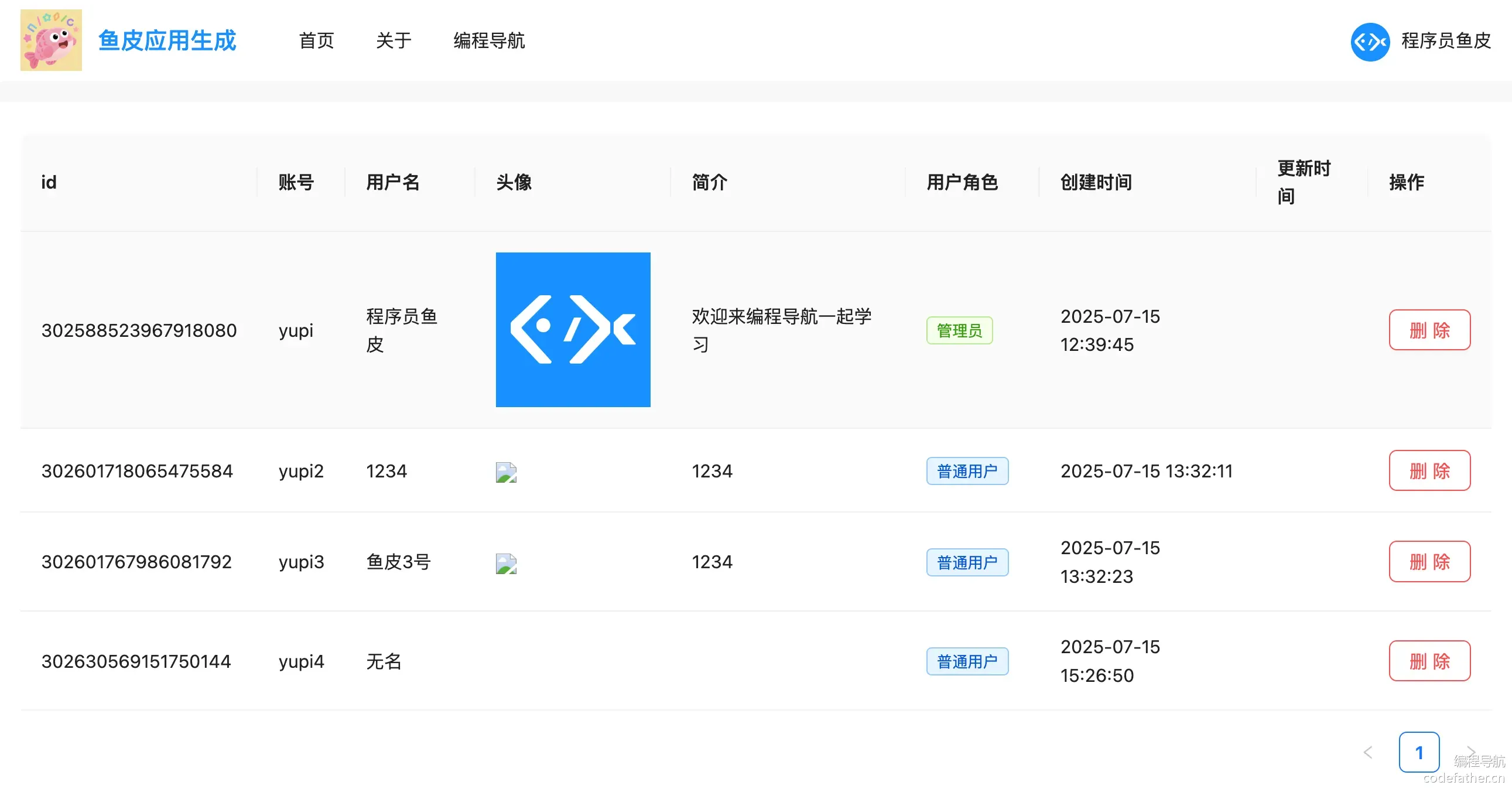
Task: Open the 首页 menu item
Action: click(x=316, y=40)
